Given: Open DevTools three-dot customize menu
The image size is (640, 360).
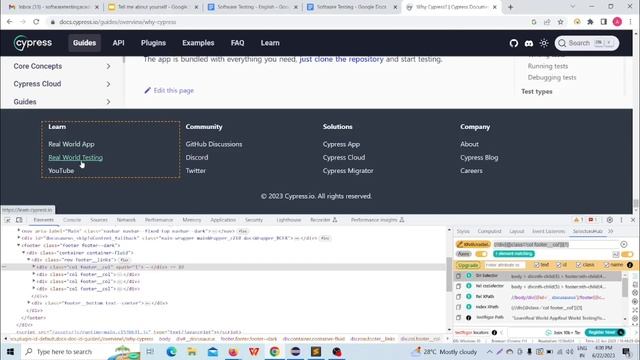Looking at the screenshot, I should 621,220.
